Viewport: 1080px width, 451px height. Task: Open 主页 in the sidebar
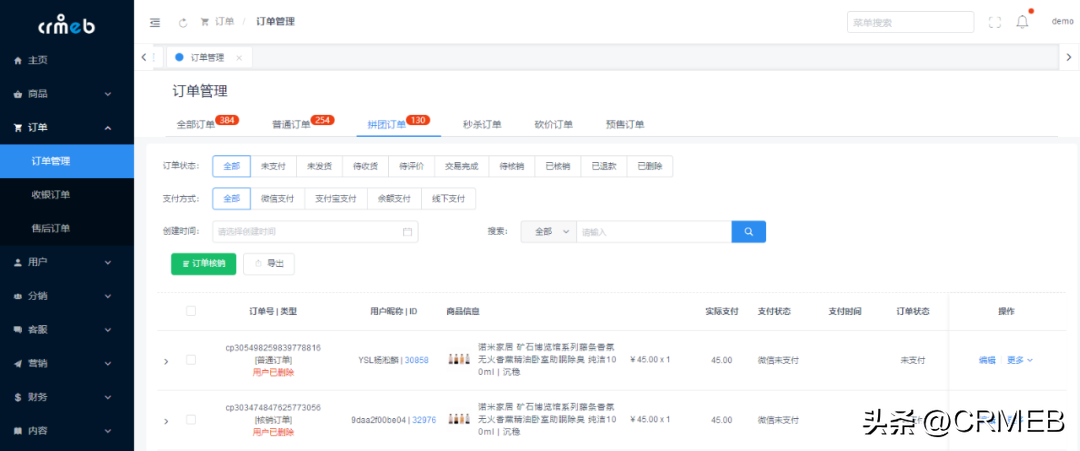pos(67,60)
